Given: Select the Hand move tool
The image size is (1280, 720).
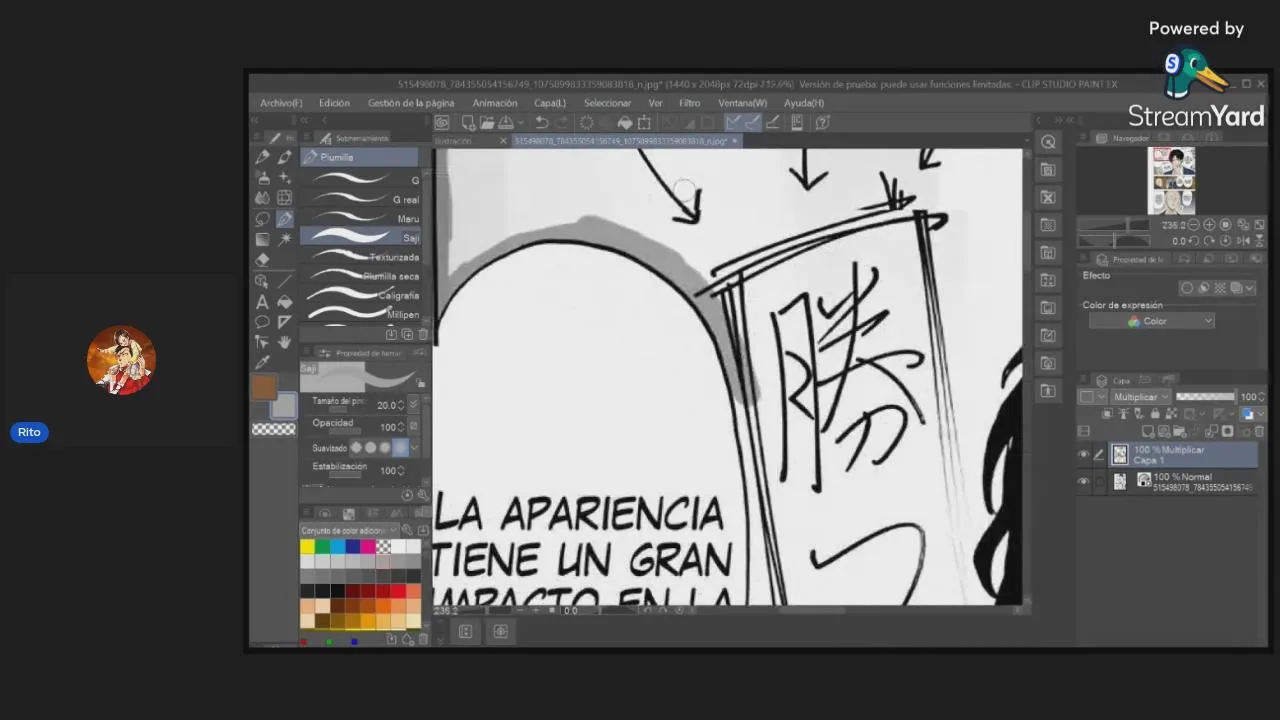Looking at the screenshot, I should pyautogui.click(x=285, y=342).
